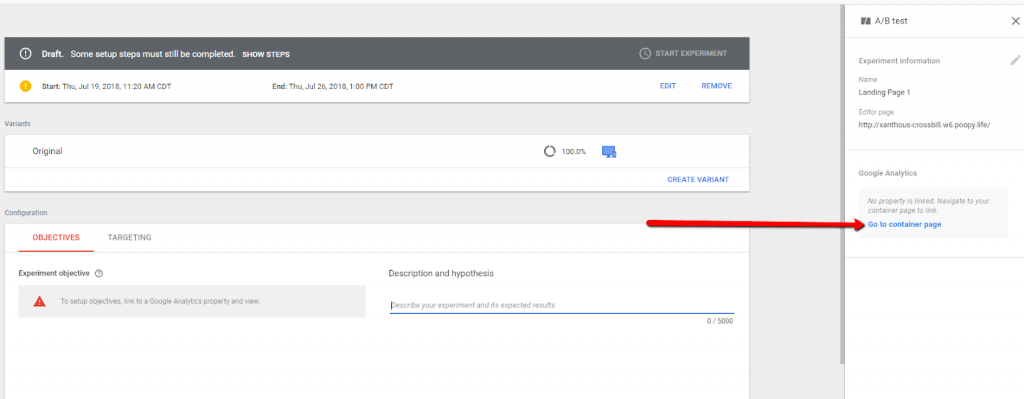
Task: Click the clock icon beside Start Experiment
Action: point(645,54)
